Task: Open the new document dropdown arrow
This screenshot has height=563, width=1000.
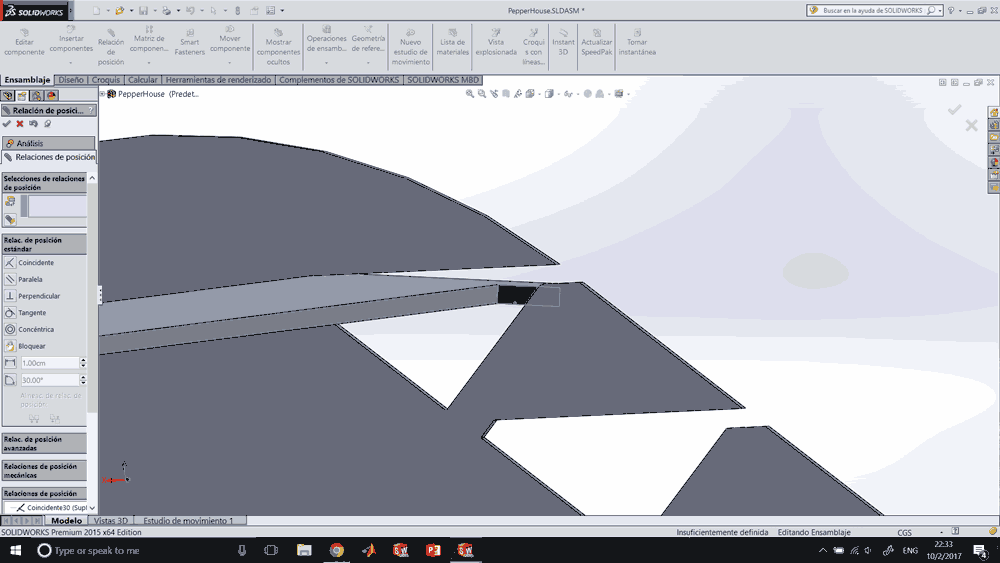Action: pyautogui.click(x=108, y=11)
